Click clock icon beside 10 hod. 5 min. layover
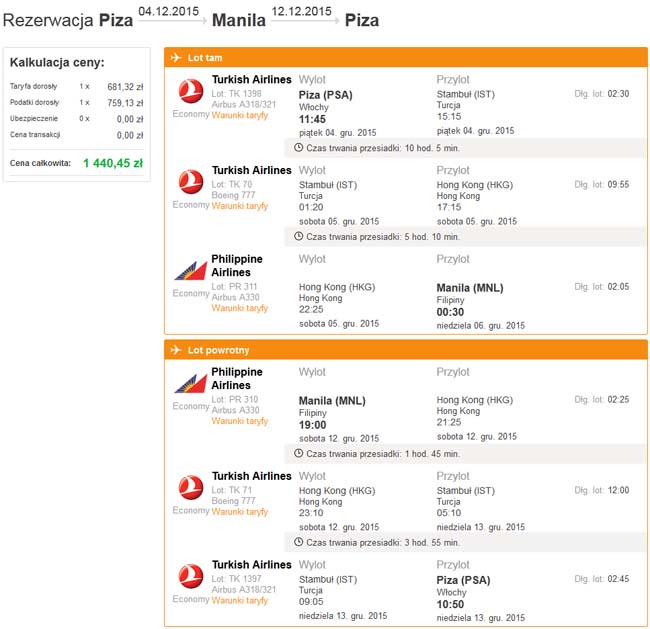Viewport: 650px width, 629px height. pyautogui.click(x=298, y=147)
